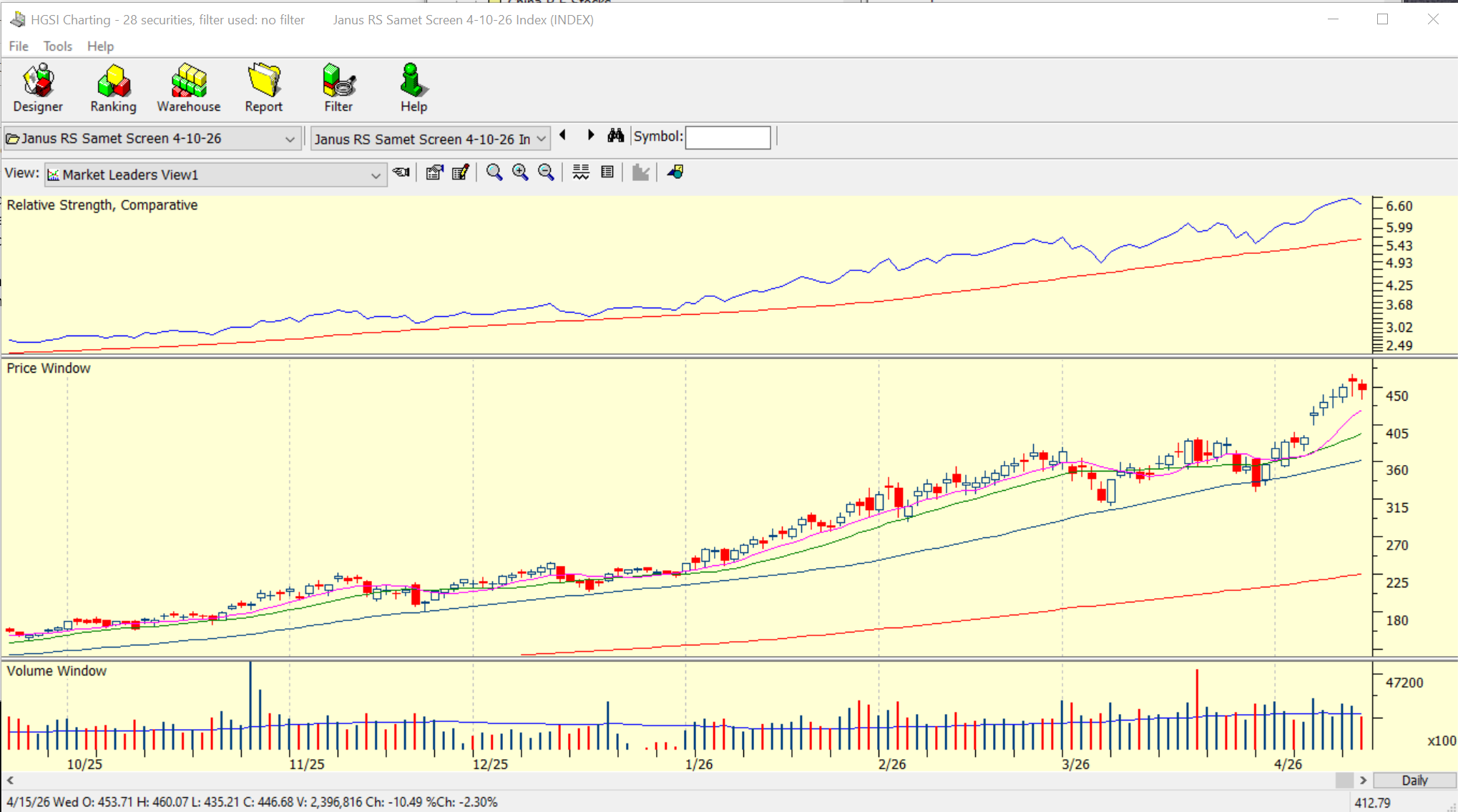Go to next security arrow
Screen dimensions: 1458x812
point(591,135)
